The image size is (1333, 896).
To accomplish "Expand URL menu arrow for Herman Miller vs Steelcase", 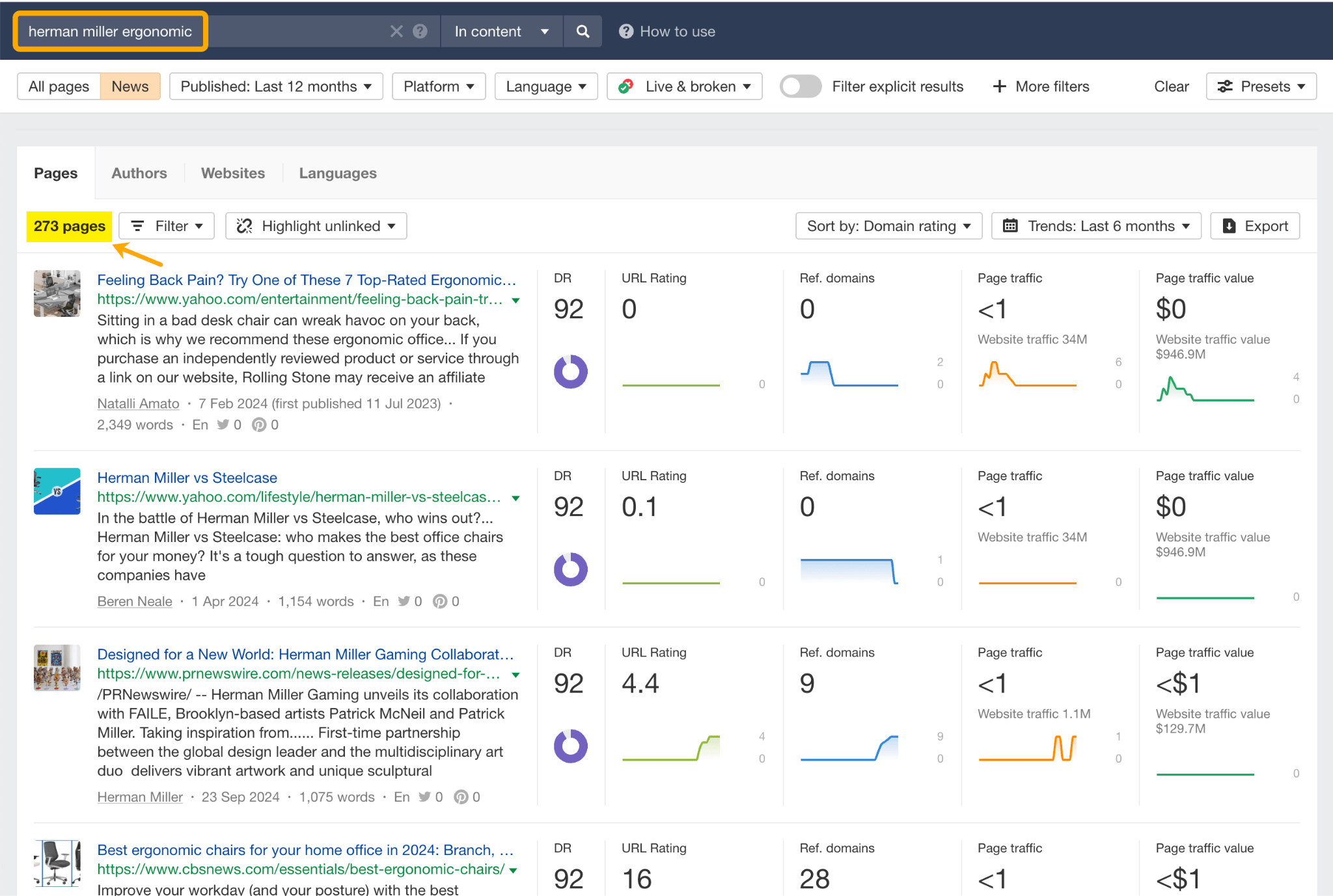I will [515, 498].
